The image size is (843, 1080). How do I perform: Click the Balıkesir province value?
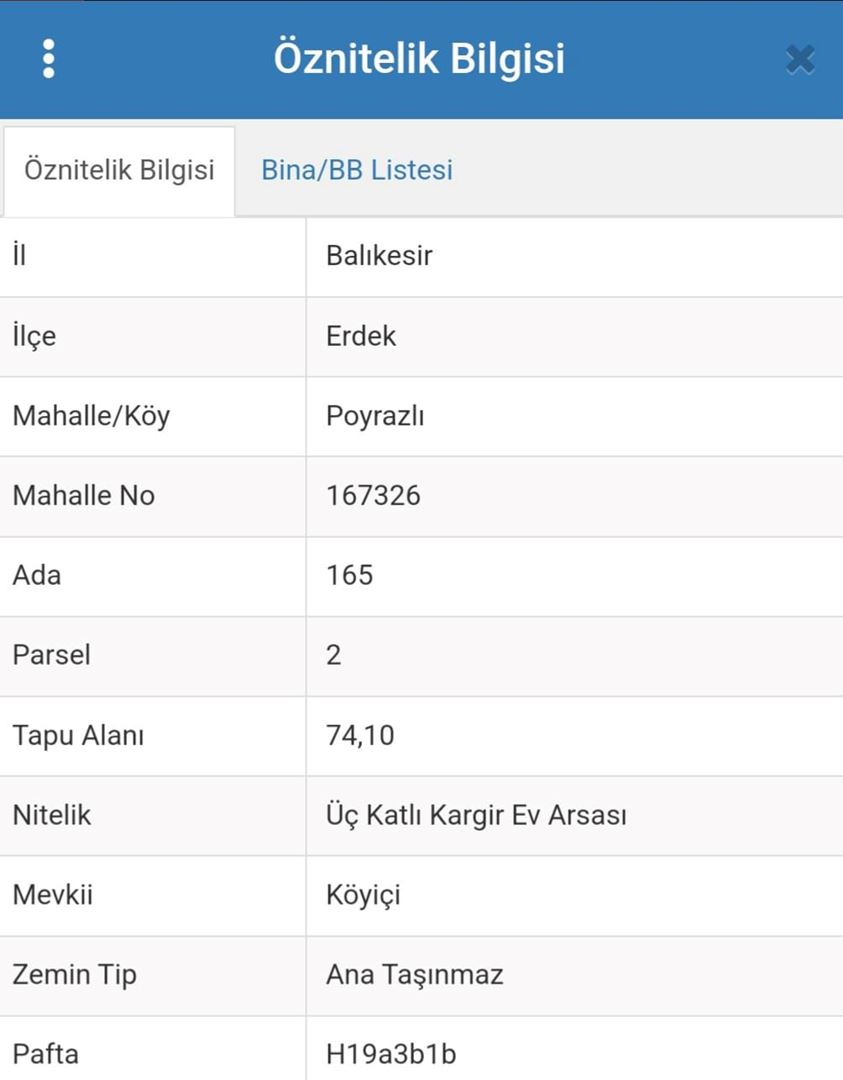pos(379,256)
